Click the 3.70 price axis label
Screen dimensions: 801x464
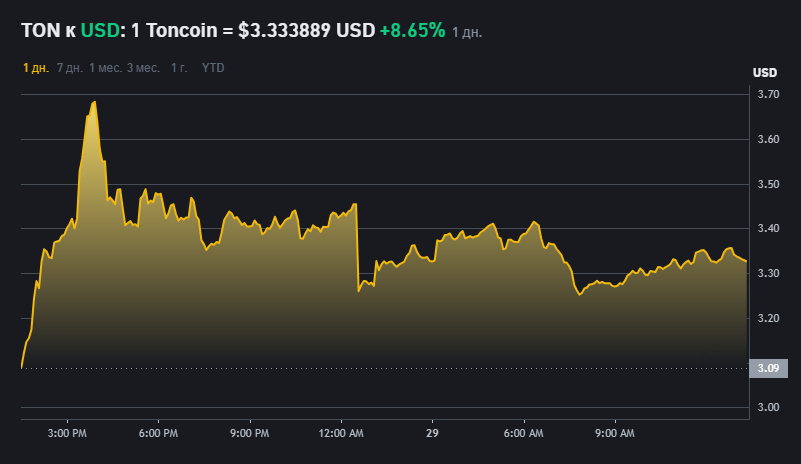(x=768, y=94)
